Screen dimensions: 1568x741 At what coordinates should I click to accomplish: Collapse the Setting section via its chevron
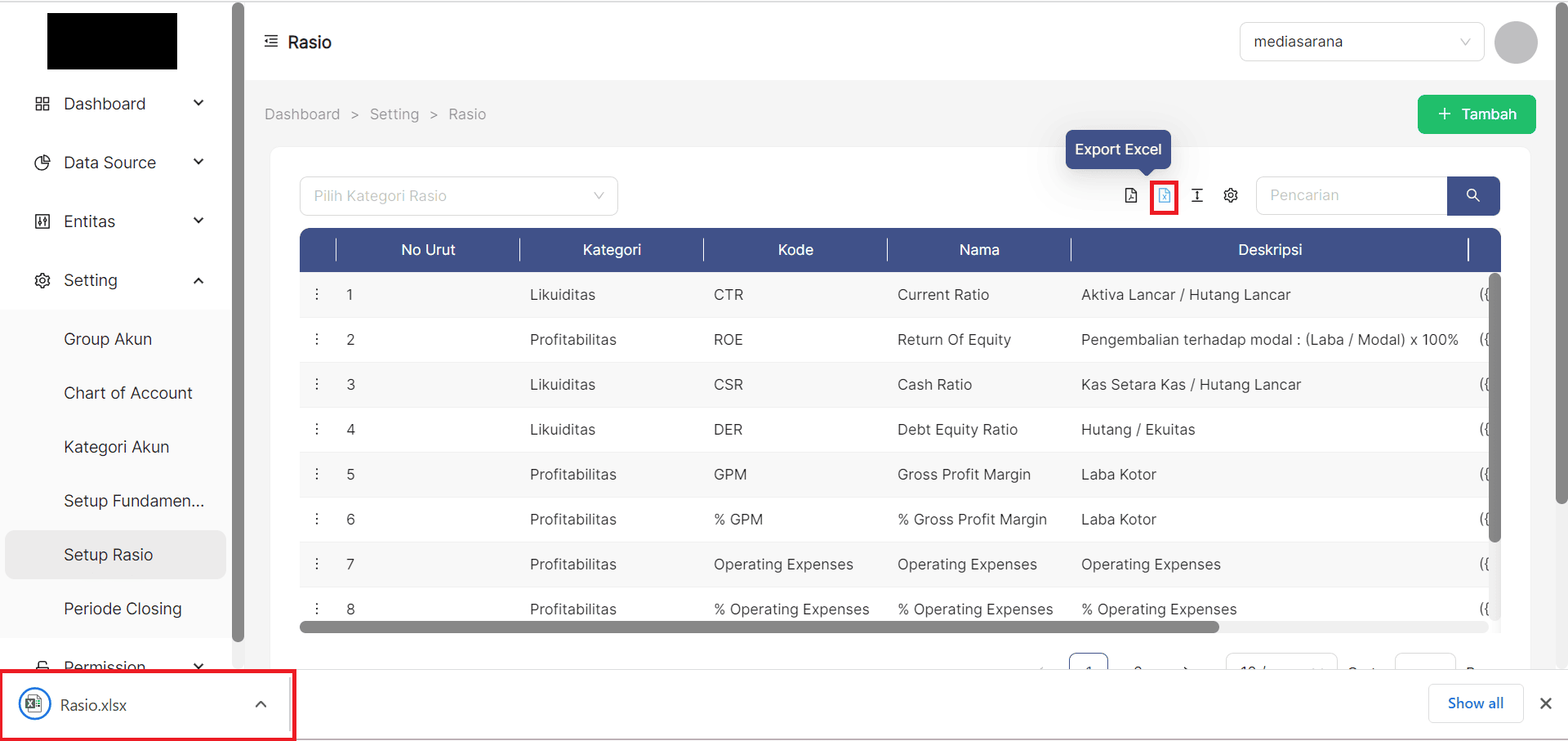click(x=198, y=280)
